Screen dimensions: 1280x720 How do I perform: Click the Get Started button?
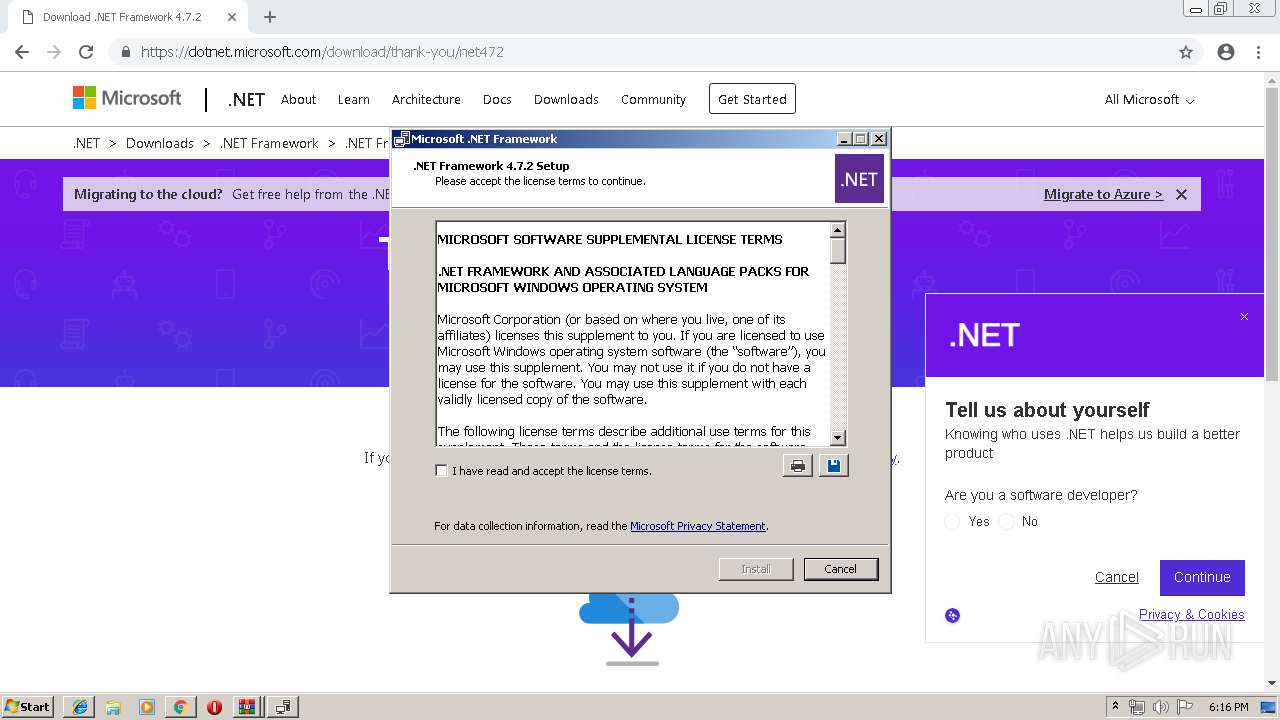pos(752,99)
